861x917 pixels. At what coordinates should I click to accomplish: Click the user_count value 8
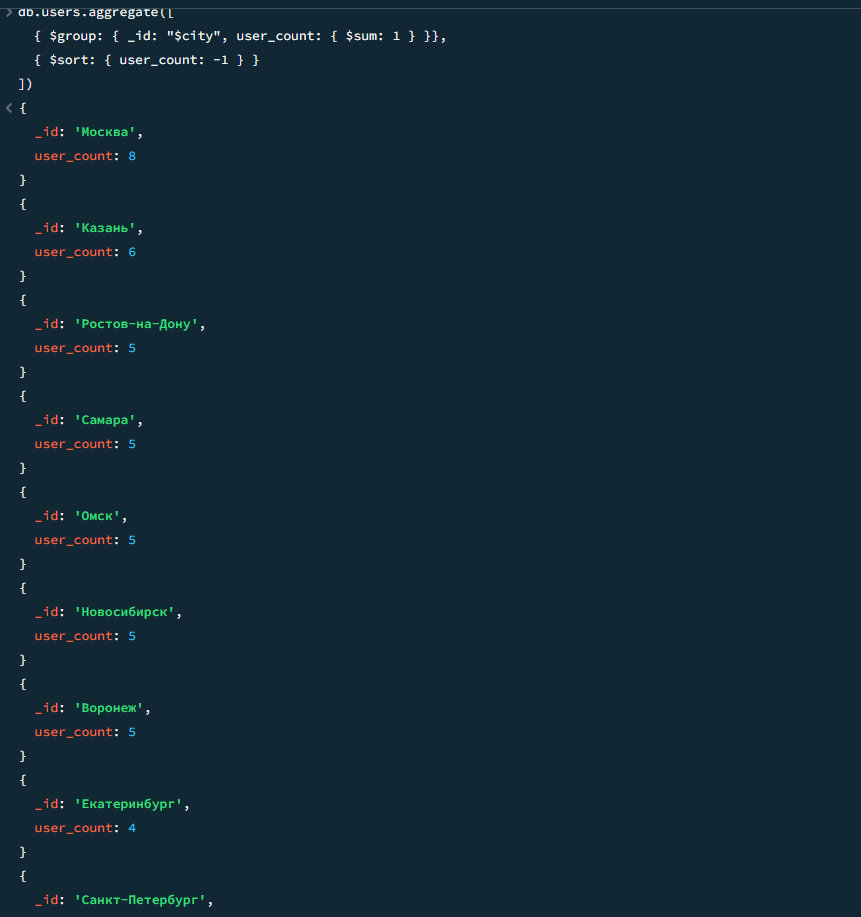tap(132, 156)
